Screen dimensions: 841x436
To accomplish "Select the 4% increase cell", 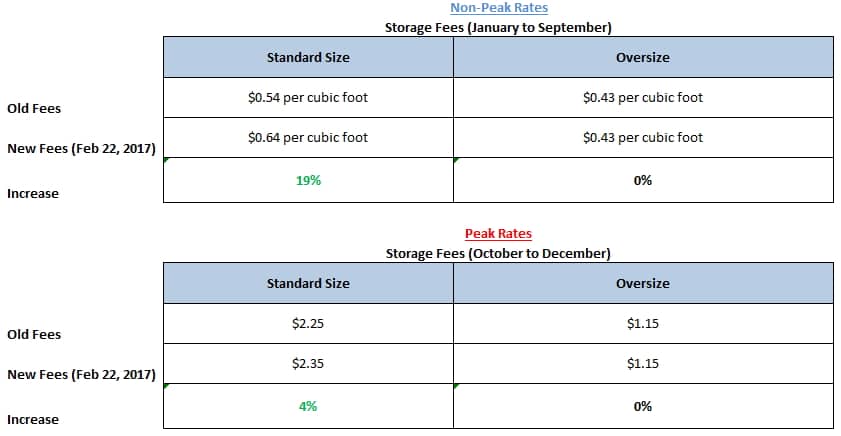I will point(308,406).
